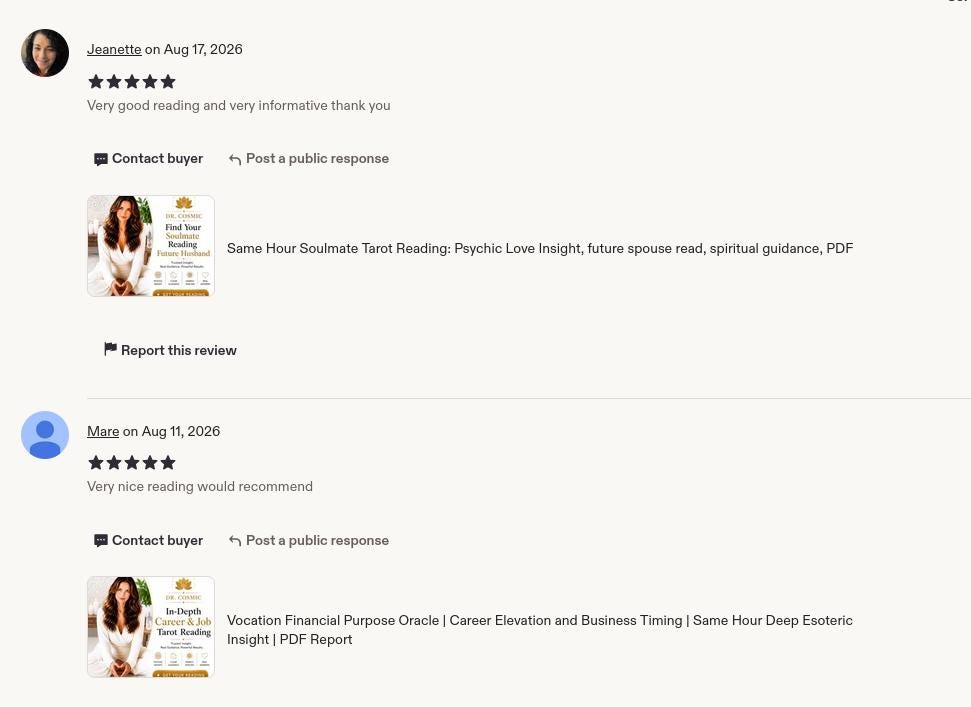Open the Mare reviewer name link
Screen dimensions: 971x707
pos(103,432)
